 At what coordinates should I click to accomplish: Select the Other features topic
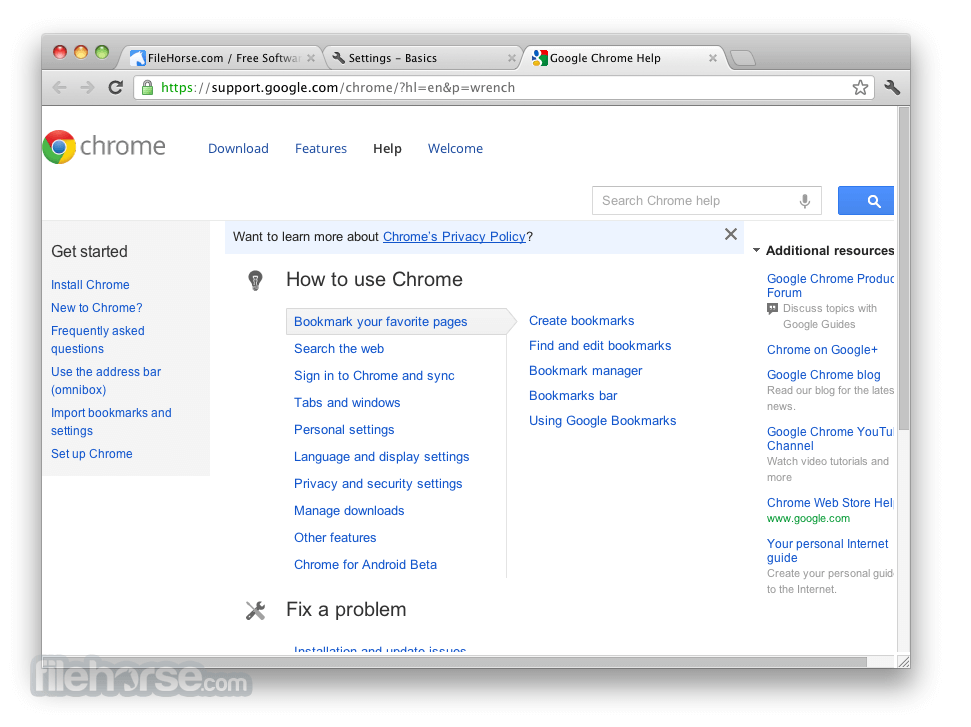[335, 538]
